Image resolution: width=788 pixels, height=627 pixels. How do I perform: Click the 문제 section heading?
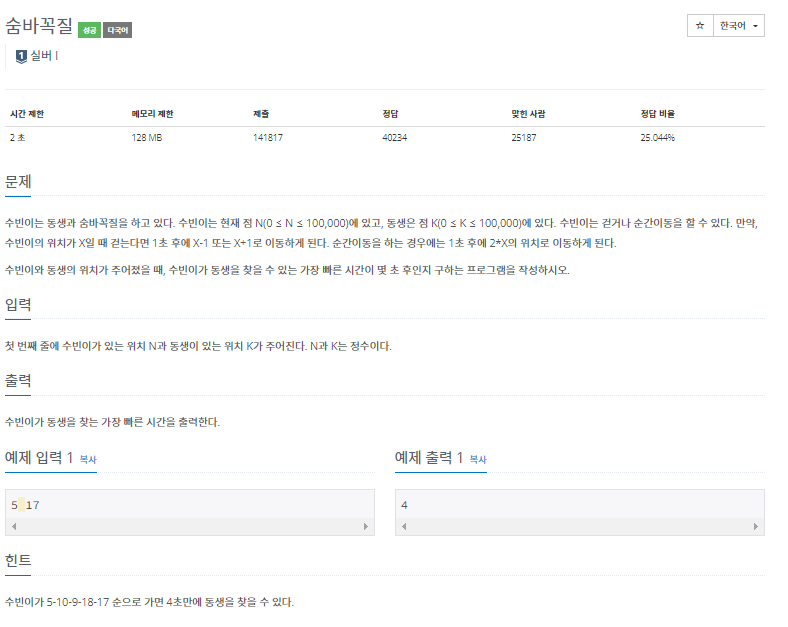click(x=18, y=181)
